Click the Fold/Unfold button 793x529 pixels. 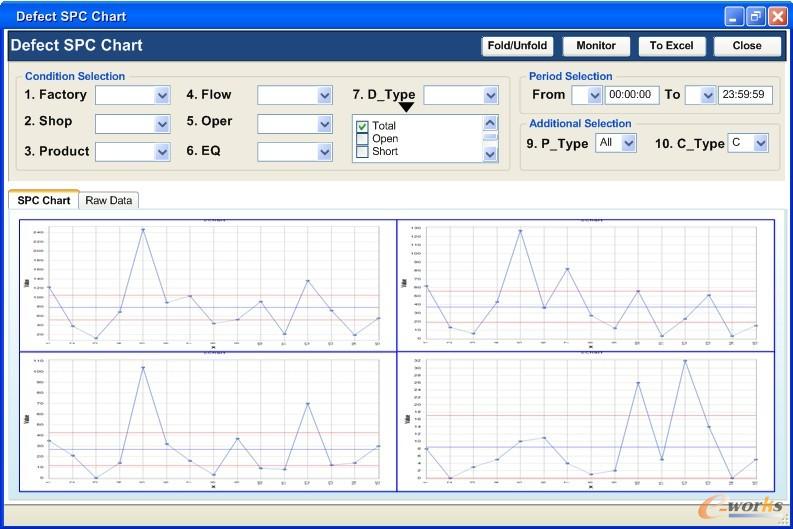[516, 46]
